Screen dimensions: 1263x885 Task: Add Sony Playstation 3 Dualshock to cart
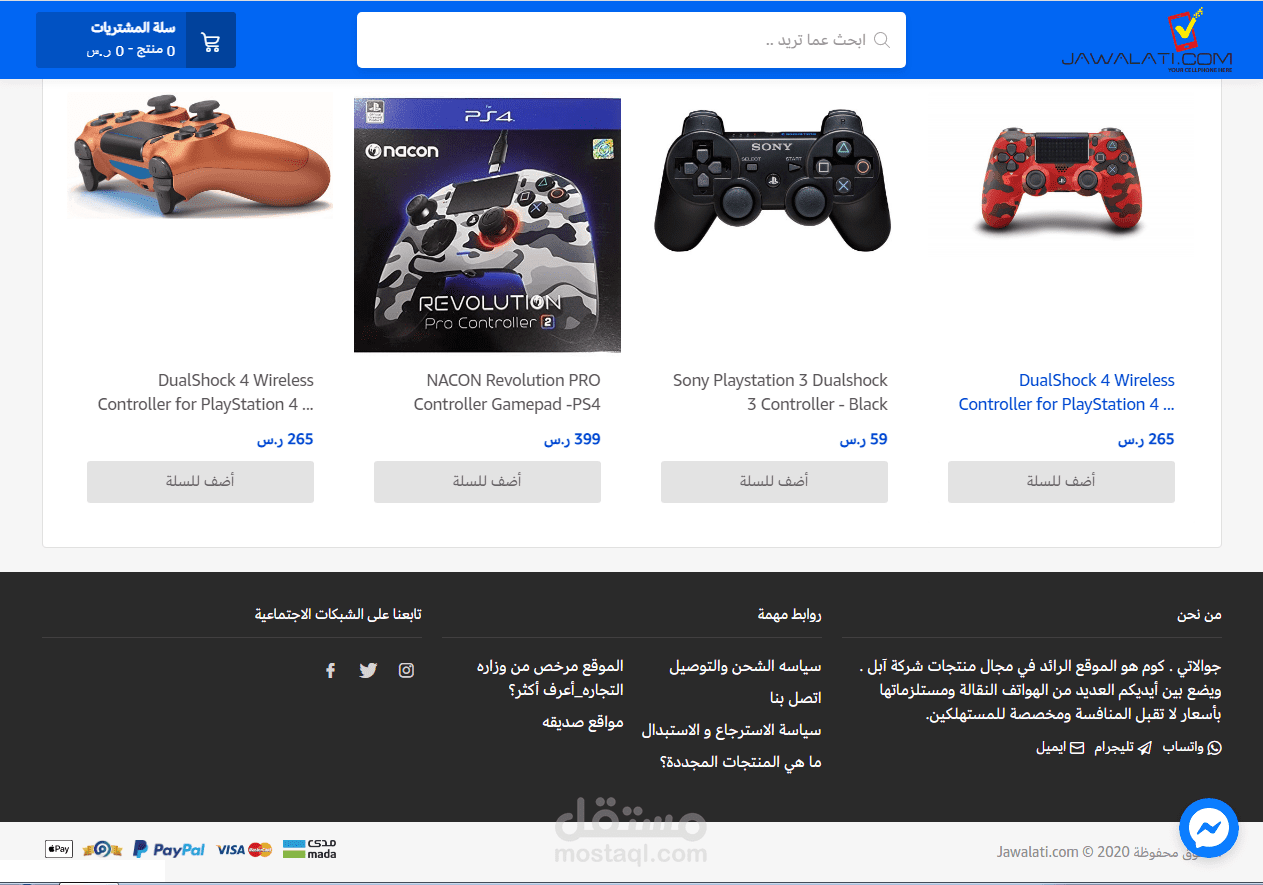click(774, 481)
